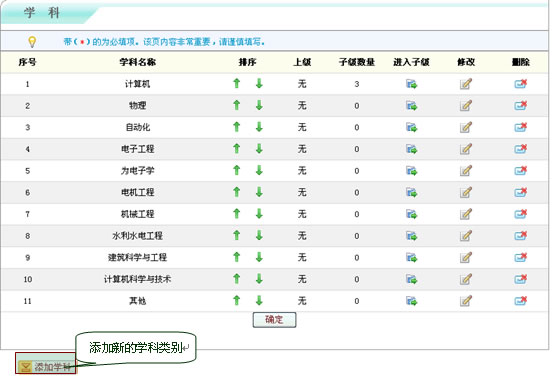554x378 pixels.
Task: Delete the 电子工程 subject
Action: tap(520, 149)
